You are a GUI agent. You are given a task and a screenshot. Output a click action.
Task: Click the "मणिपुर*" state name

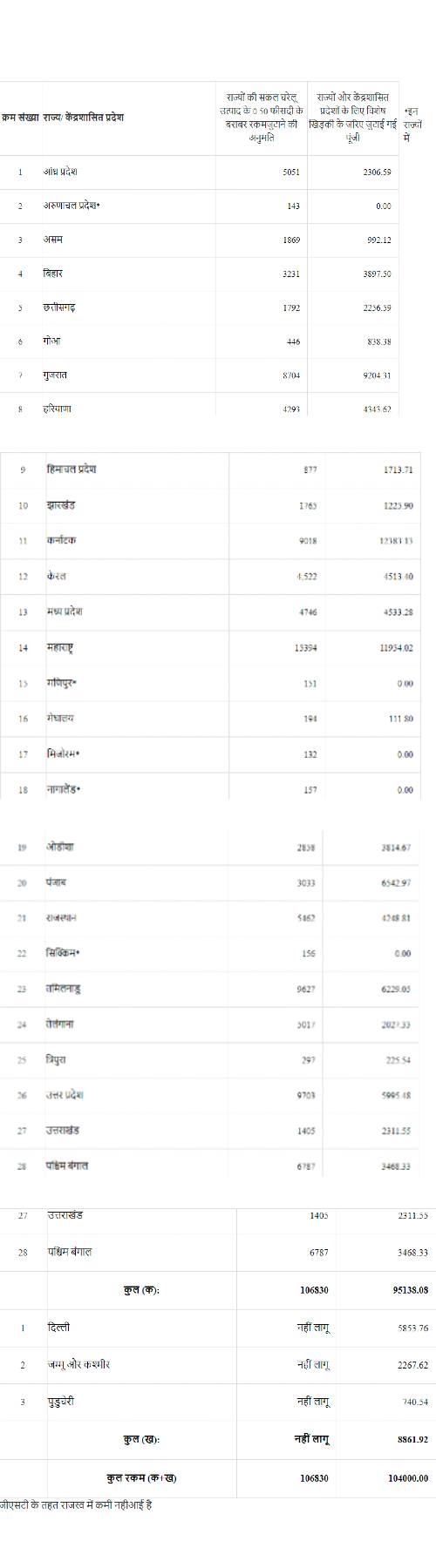62,683
